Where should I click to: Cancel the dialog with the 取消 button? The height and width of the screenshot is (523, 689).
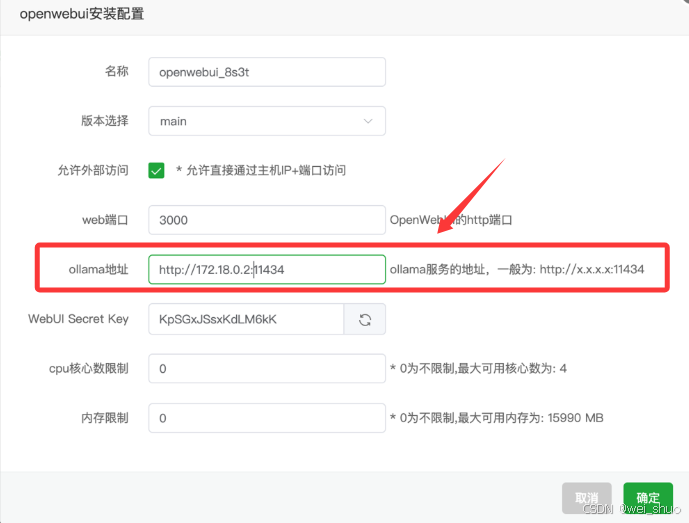(587, 498)
